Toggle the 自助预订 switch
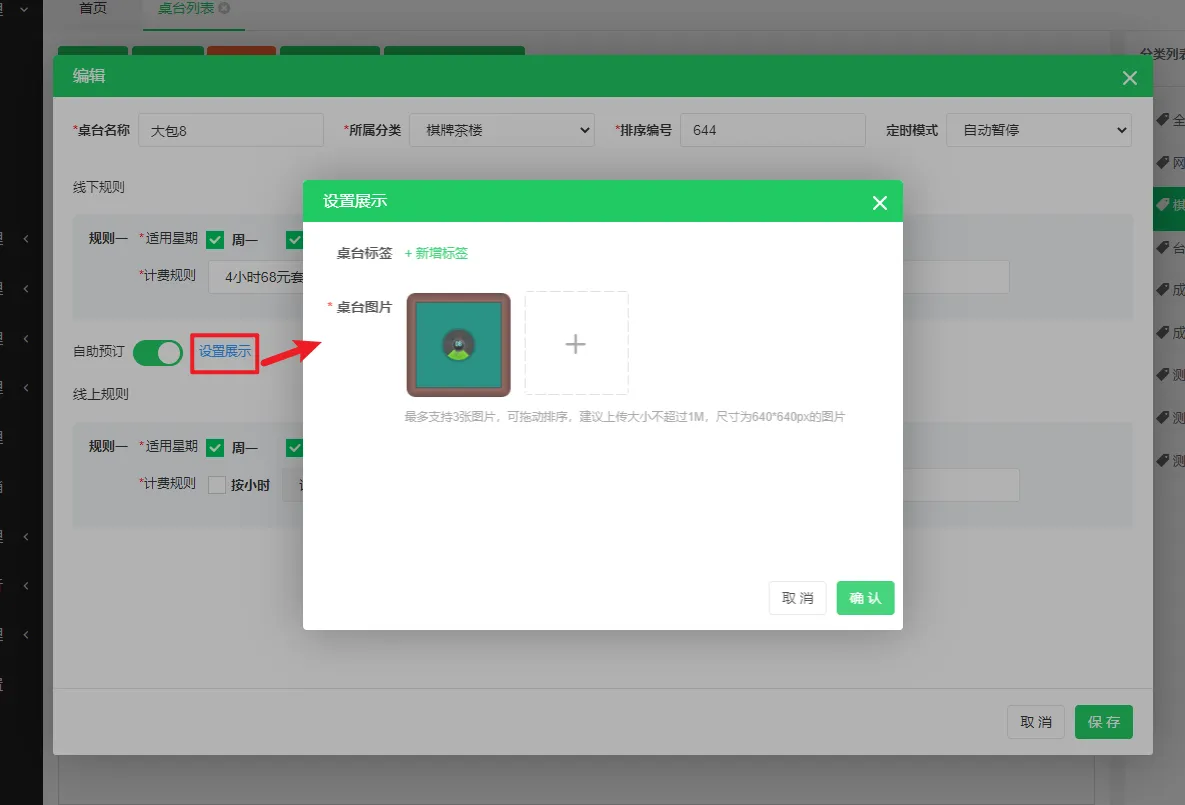 pos(158,352)
